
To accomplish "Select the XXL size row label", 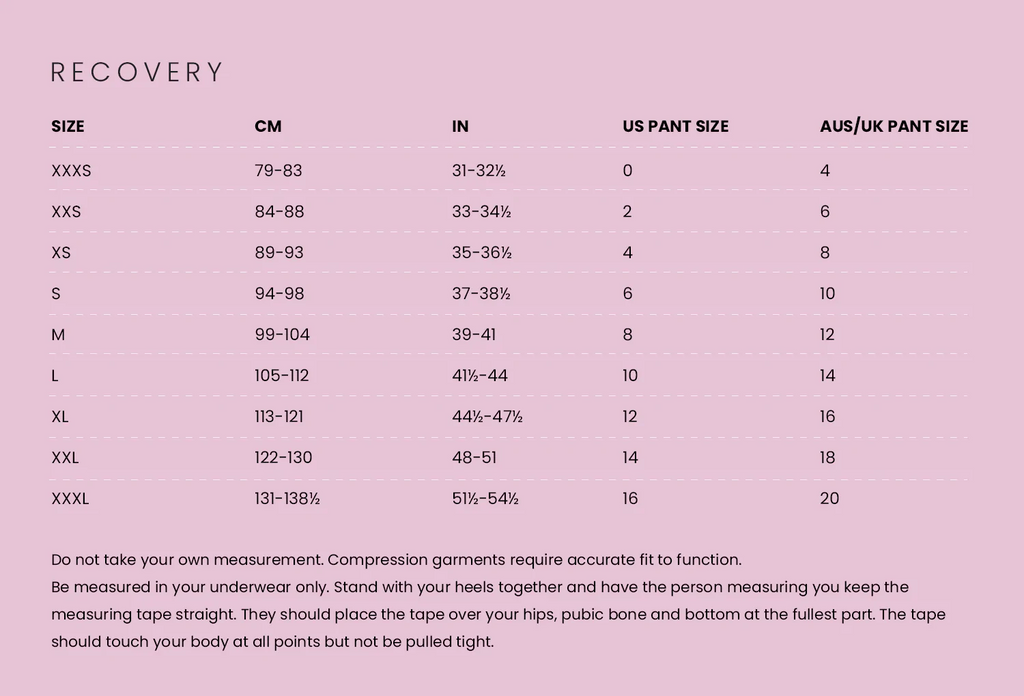I will tap(65, 458).
